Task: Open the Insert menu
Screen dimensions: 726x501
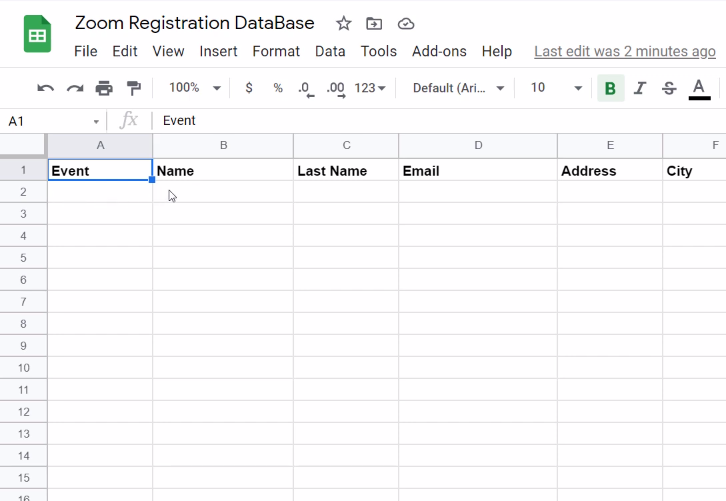Action: (219, 51)
